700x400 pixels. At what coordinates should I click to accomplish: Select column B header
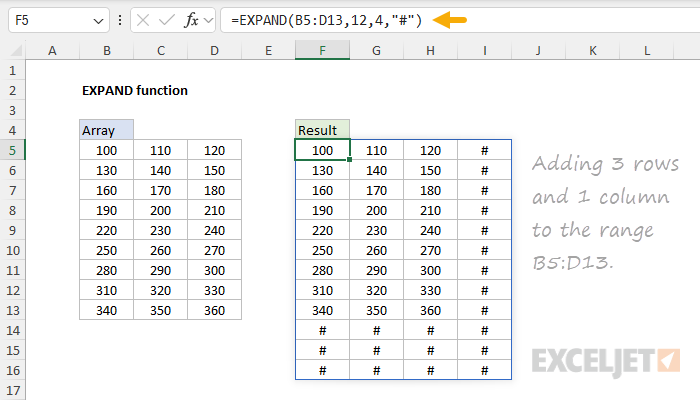[x=106, y=51]
